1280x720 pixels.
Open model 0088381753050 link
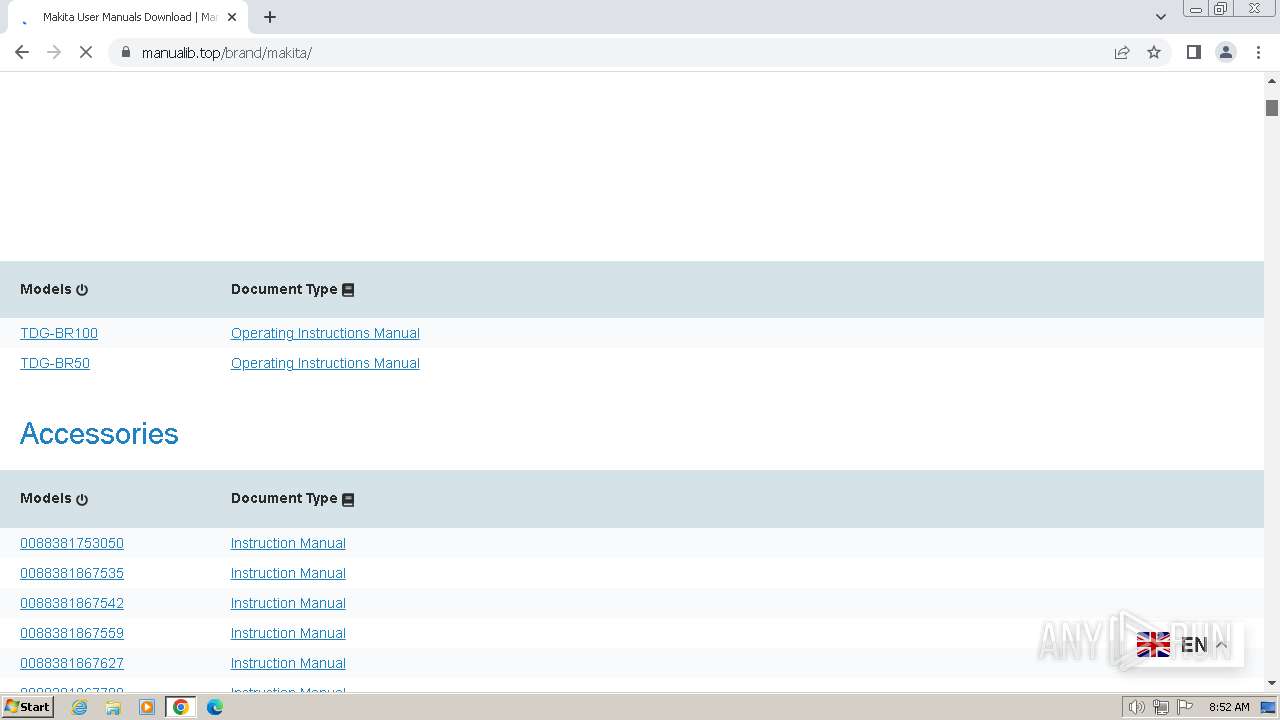pos(72,543)
